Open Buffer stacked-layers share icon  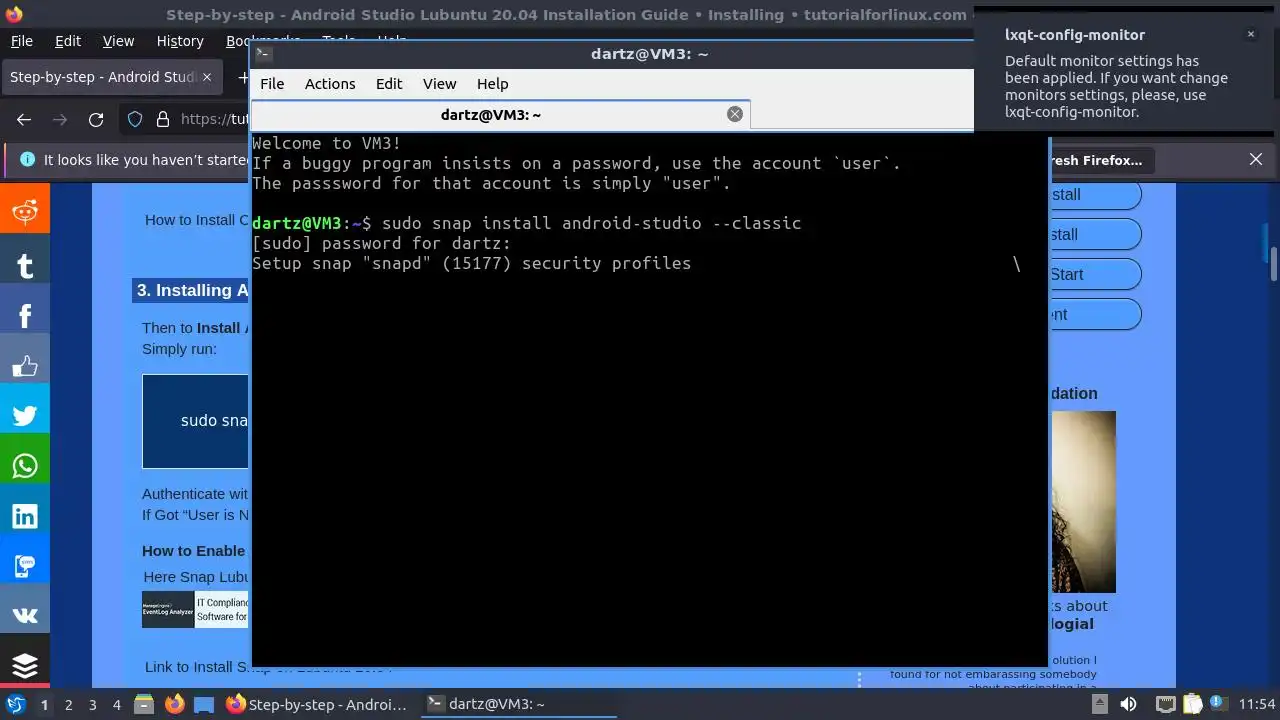25,664
